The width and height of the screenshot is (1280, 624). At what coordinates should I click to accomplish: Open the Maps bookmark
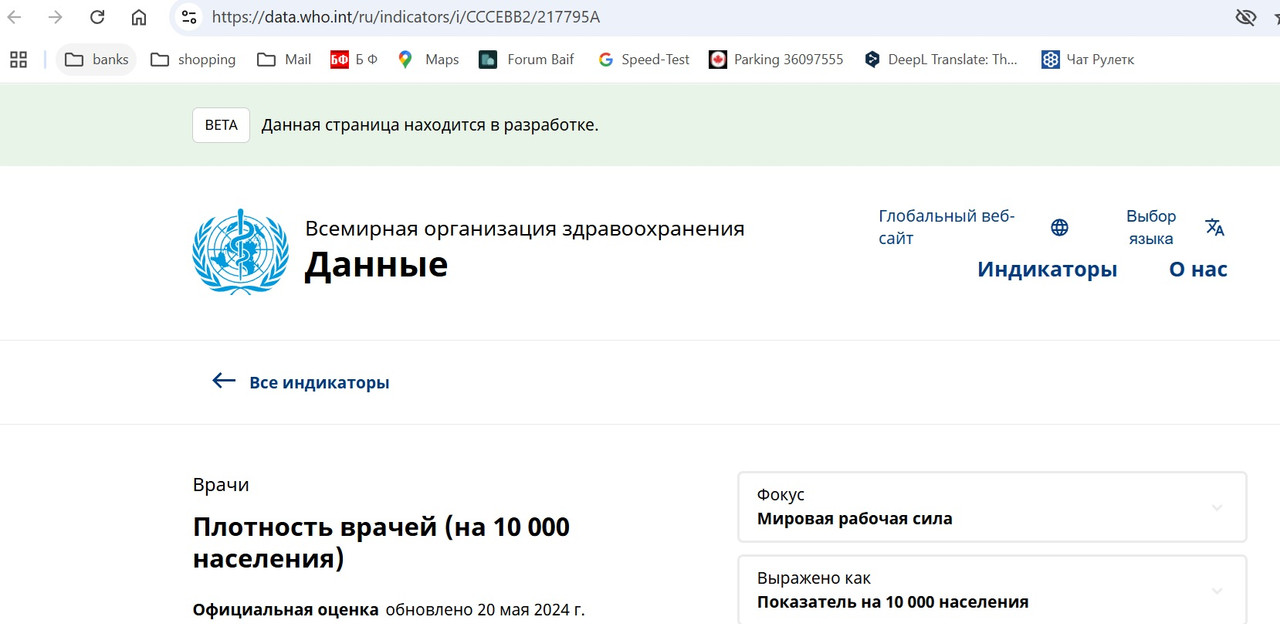428,60
